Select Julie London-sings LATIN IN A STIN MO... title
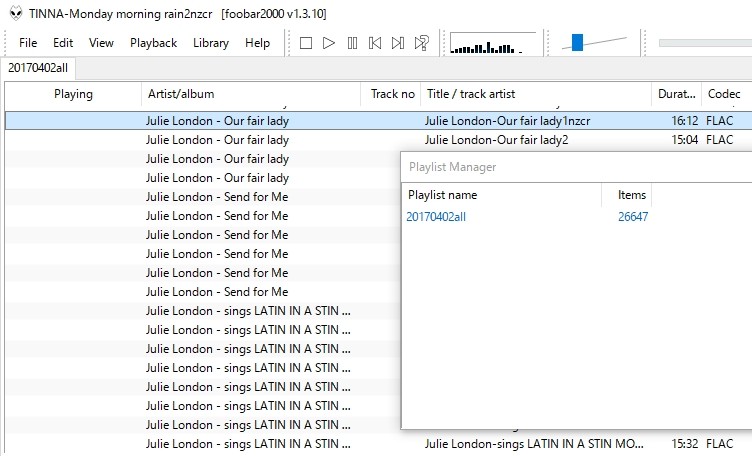This screenshot has width=752, height=456. click(x=534, y=444)
